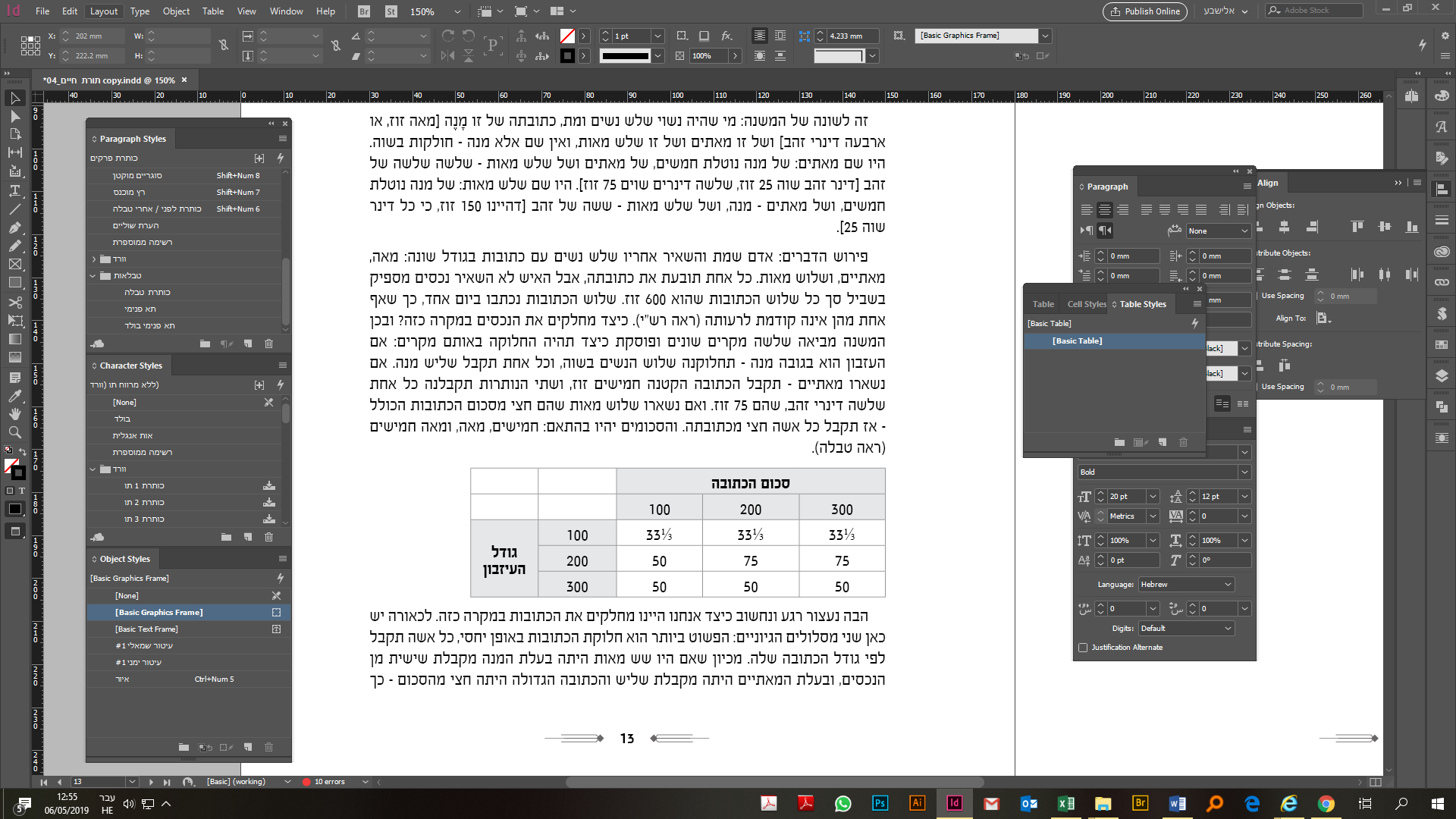Select the Basic Table style in Table Styles
The image size is (1456, 819).
(x=1077, y=340)
